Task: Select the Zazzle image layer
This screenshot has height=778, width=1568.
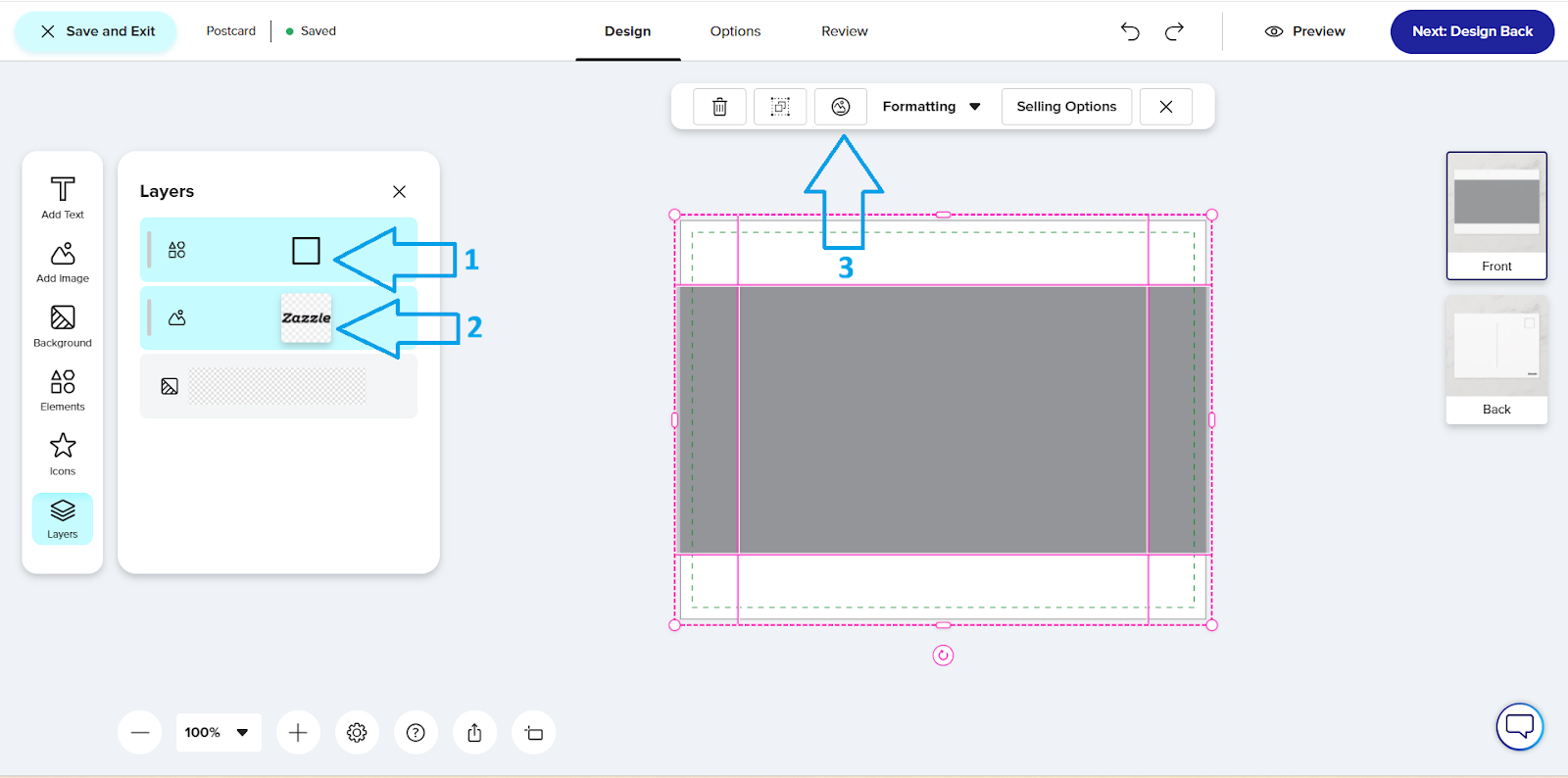Action: tap(278, 318)
